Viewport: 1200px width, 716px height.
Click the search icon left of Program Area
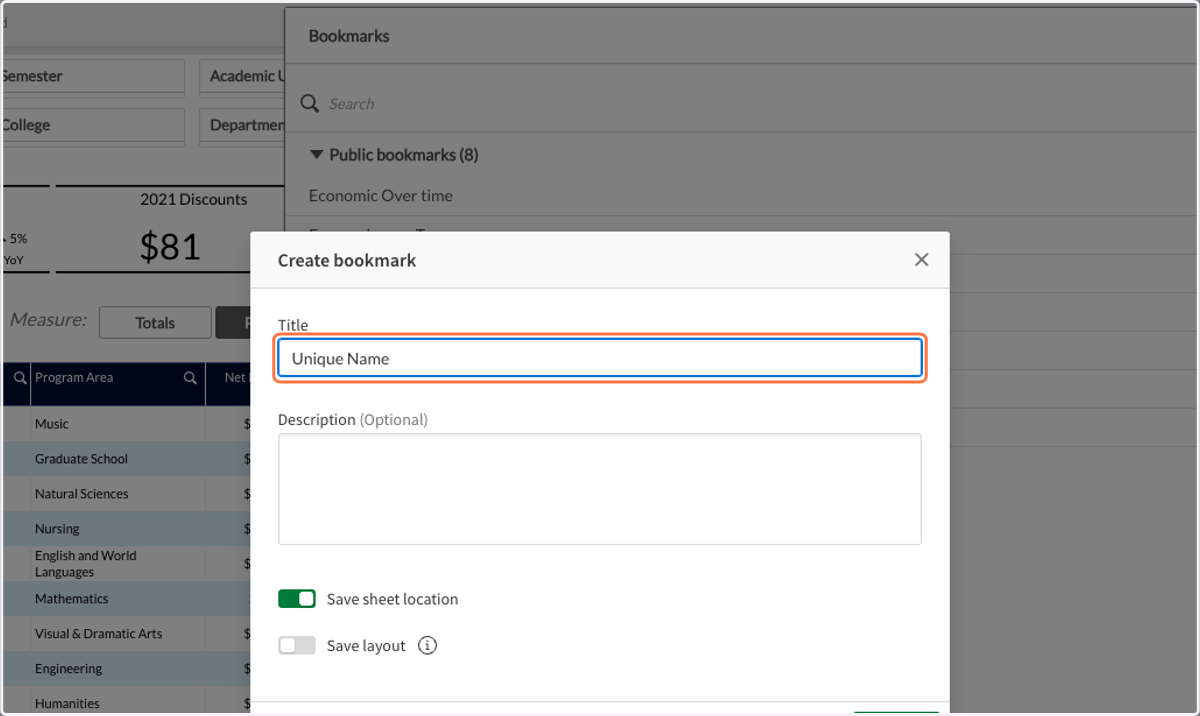pyautogui.click(x=19, y=378)
